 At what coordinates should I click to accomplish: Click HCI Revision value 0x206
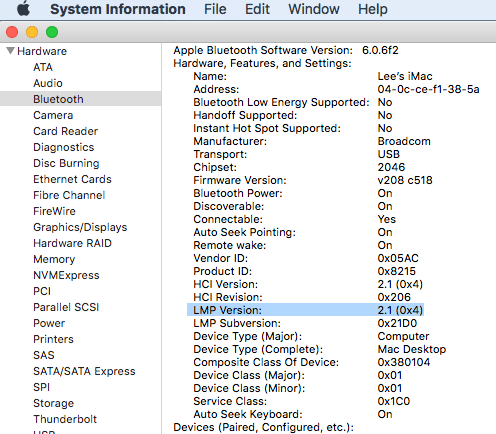(x=394, y=297)
